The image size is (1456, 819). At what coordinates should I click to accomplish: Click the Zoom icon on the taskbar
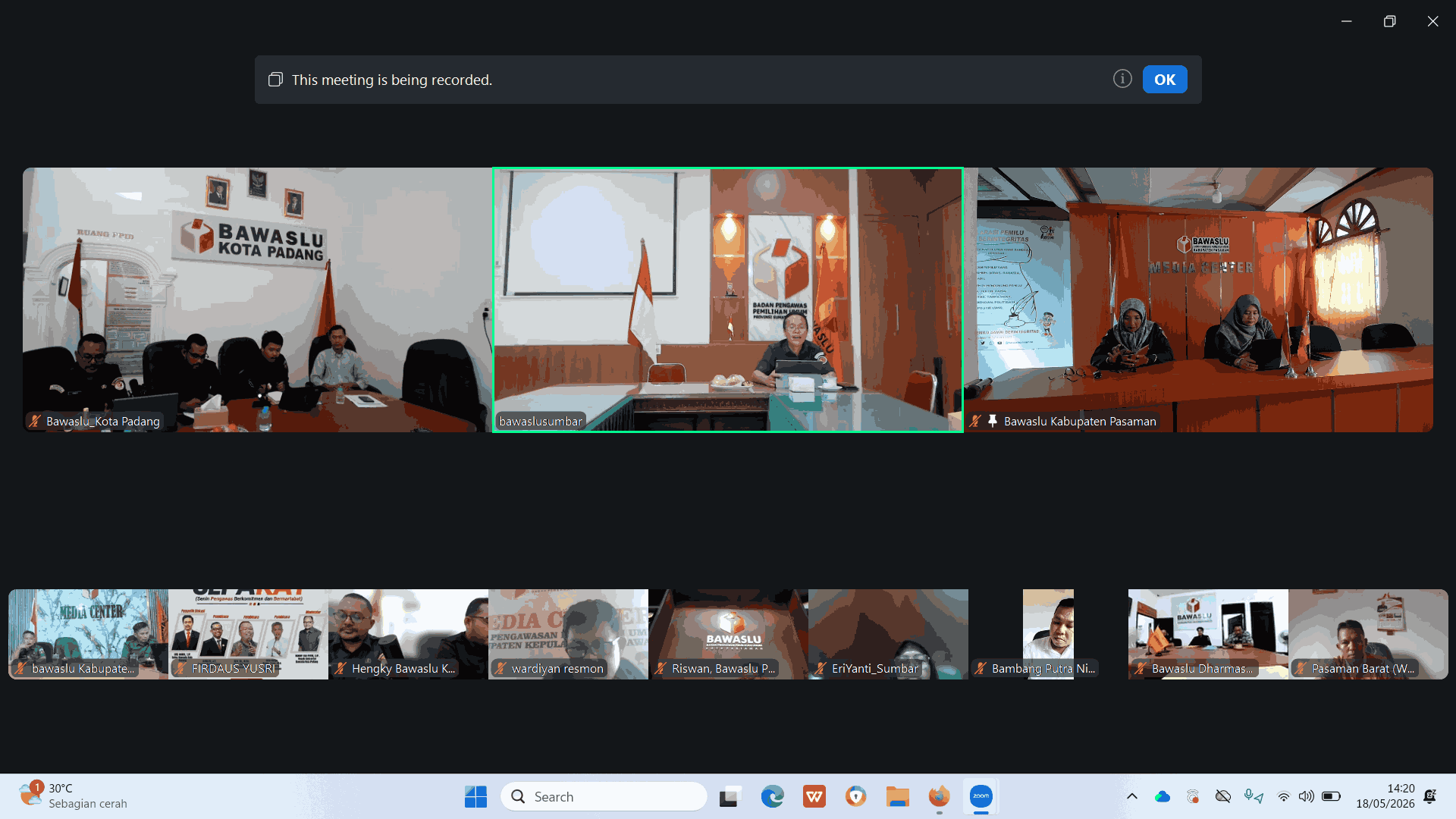pyautogui.click(x=981, y=796)
